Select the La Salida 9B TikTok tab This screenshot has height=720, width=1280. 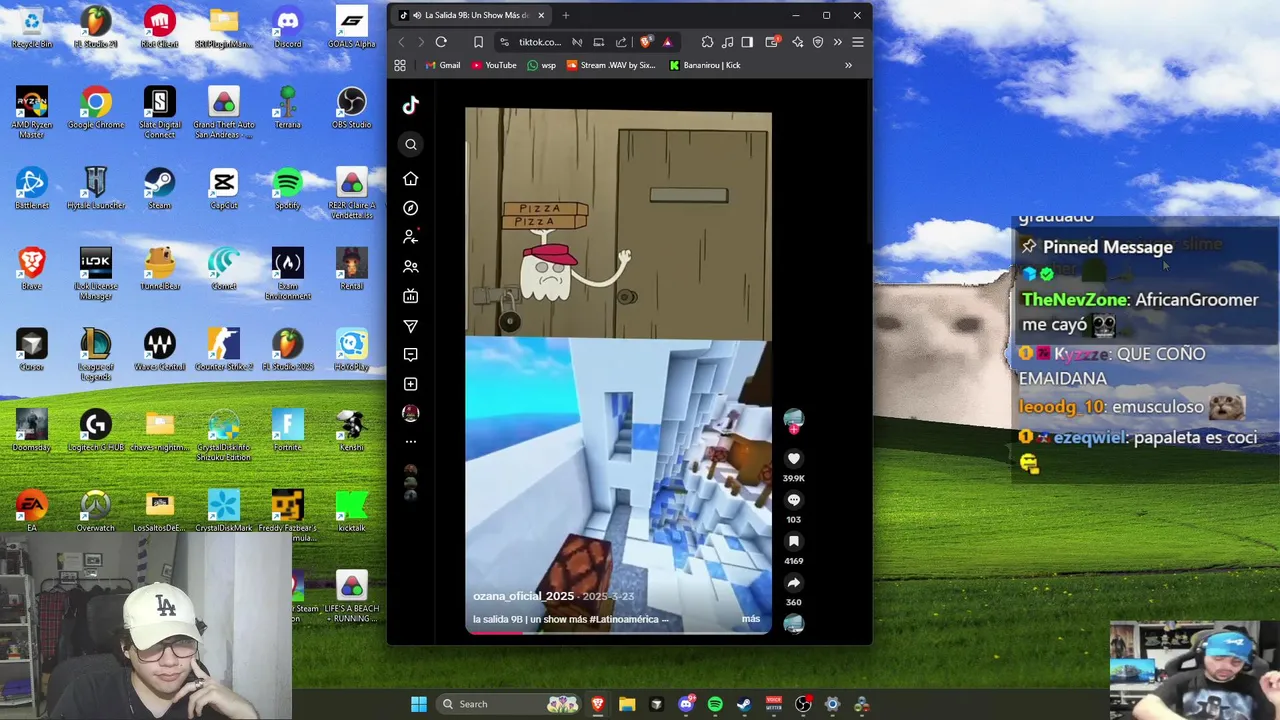coord(472,15)
